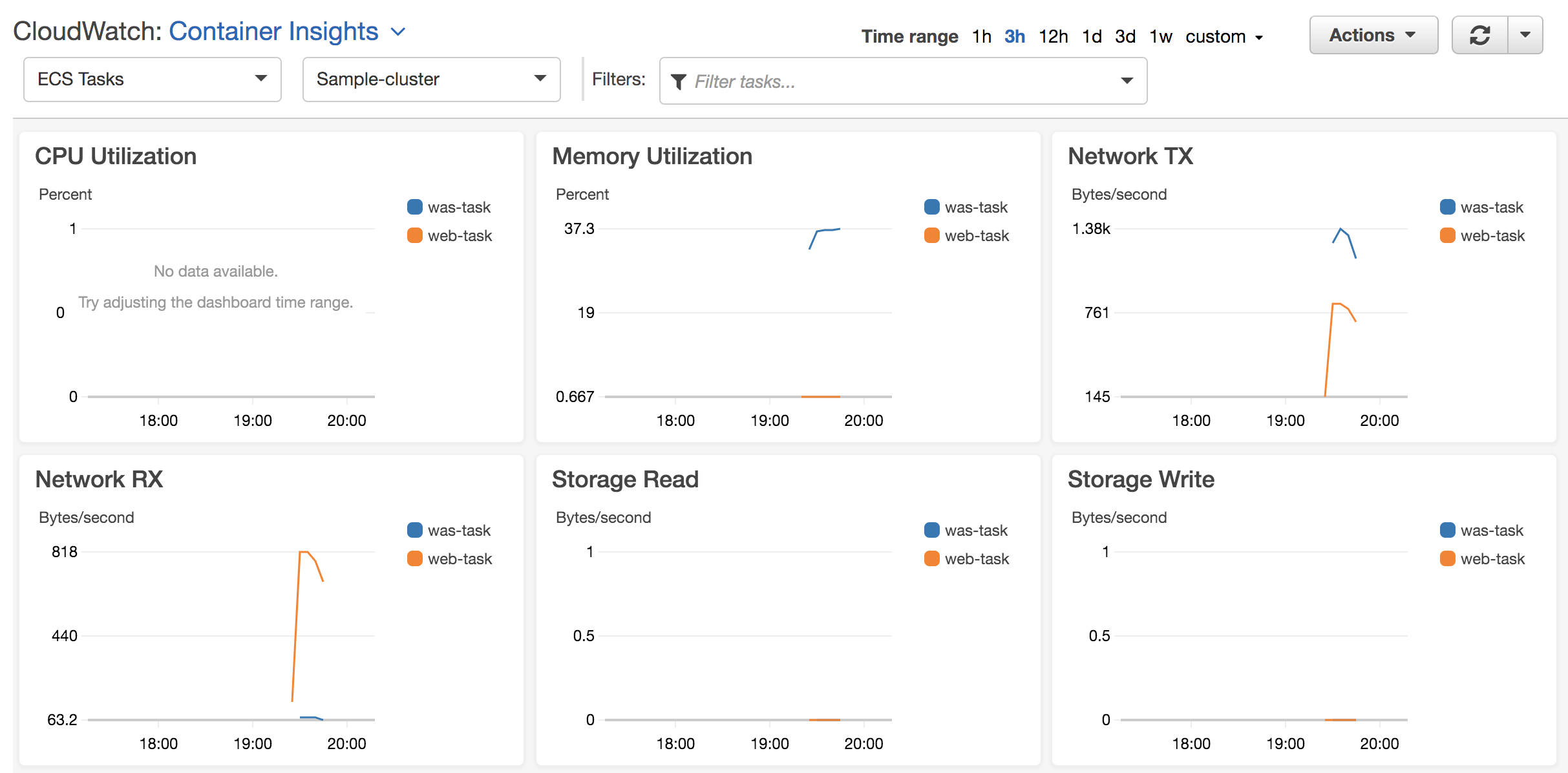
Task: Toggle web-task swatch in Memory Utilization legend
Action: [x=932, y=235]
